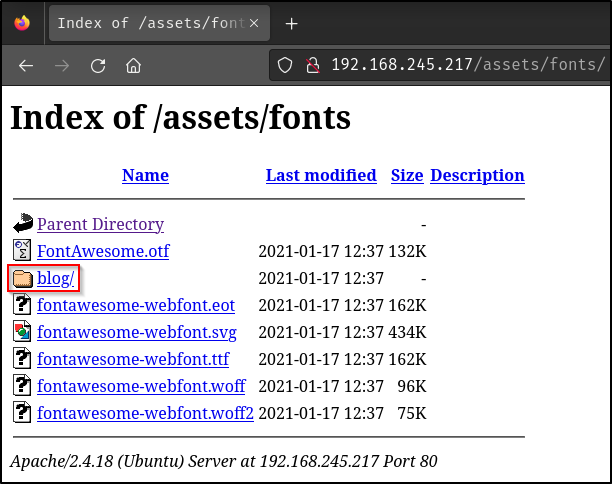Click the shield tracking protection icon
612x484 pixels.
[286, 66]
